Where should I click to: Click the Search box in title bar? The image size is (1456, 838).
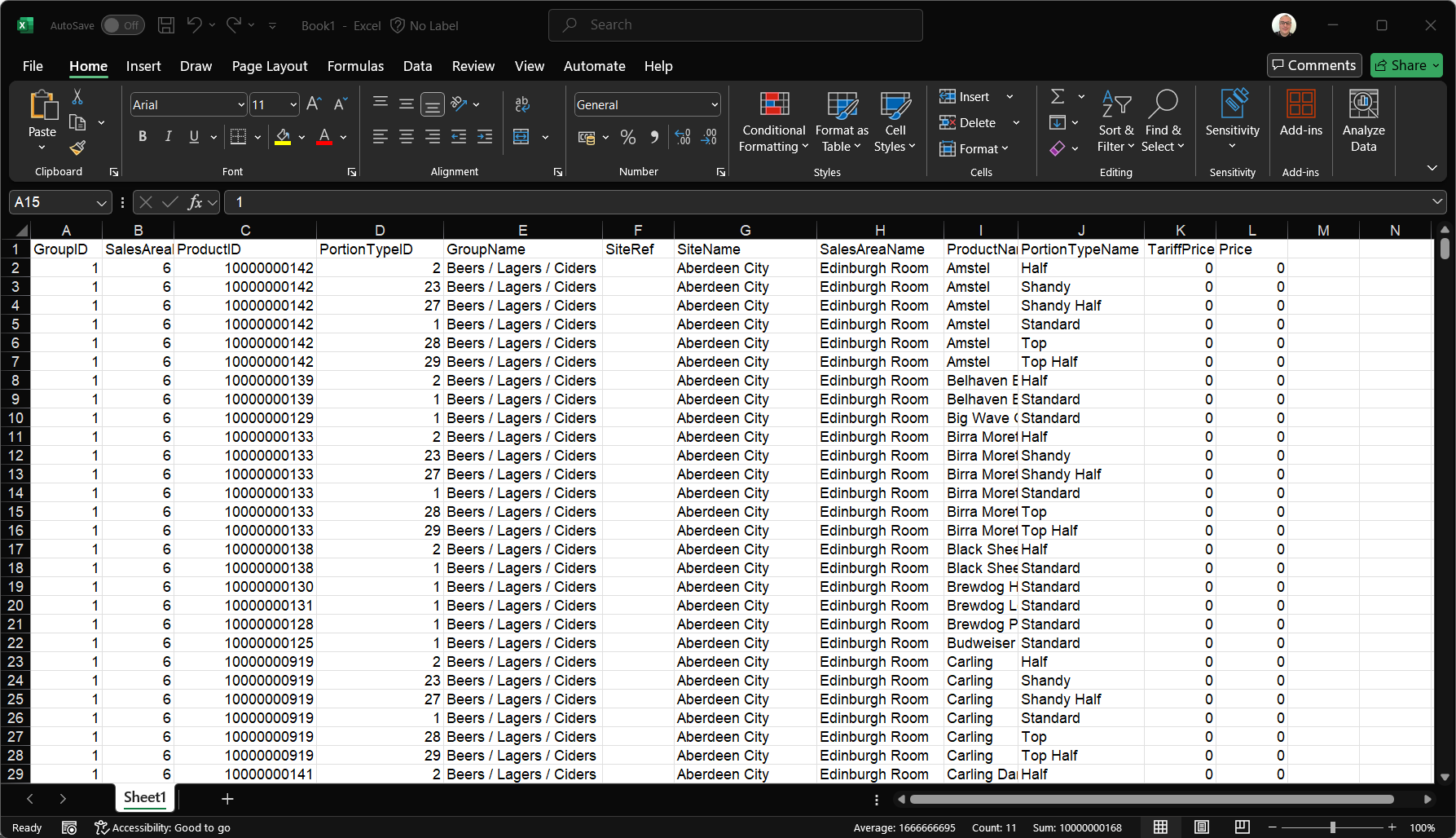(735, 25)
